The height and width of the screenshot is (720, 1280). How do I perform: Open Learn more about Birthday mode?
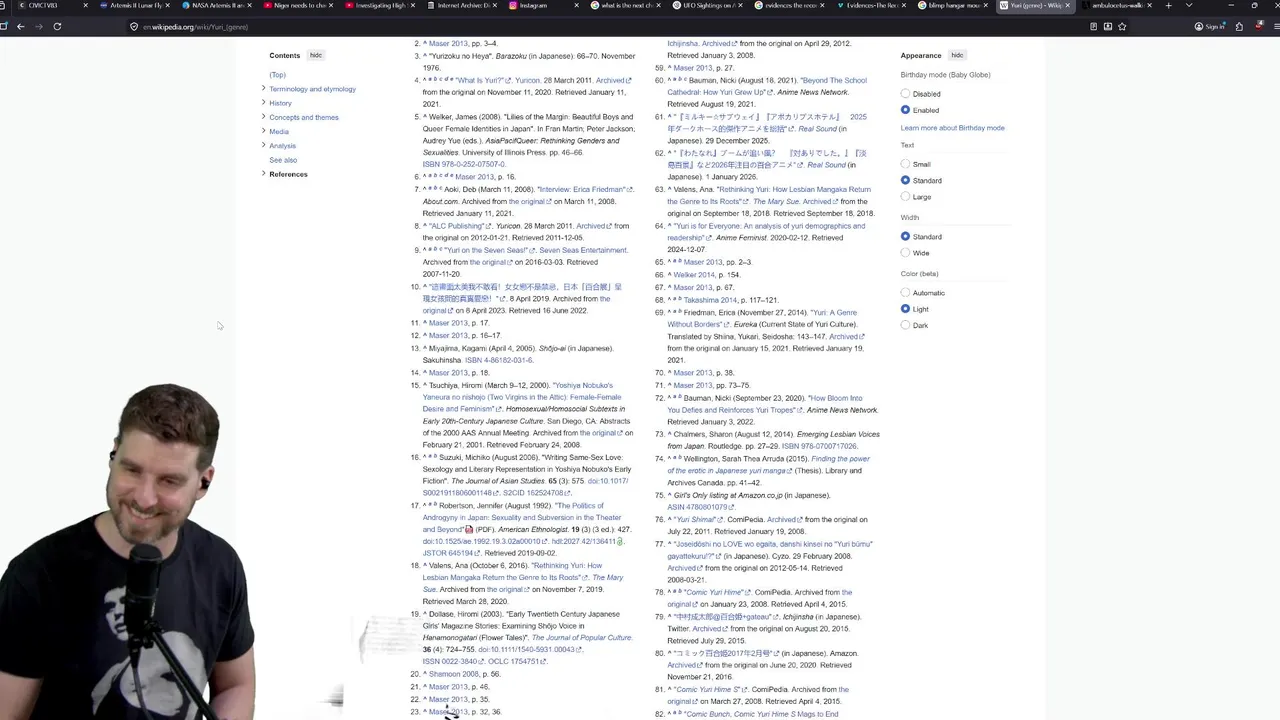click(x=952, y=128)
